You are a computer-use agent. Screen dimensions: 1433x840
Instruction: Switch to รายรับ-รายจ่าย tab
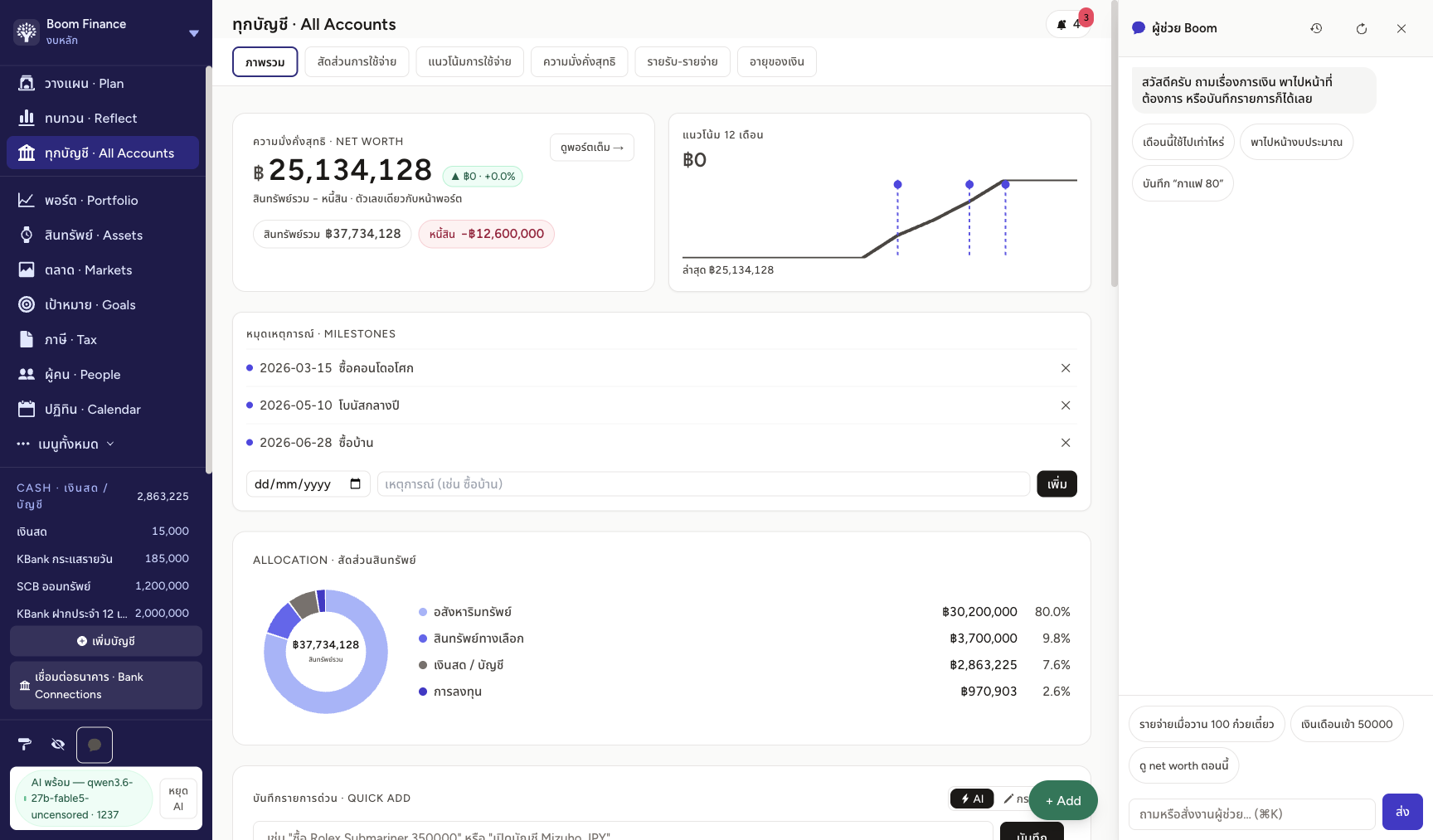coord(682,62)
